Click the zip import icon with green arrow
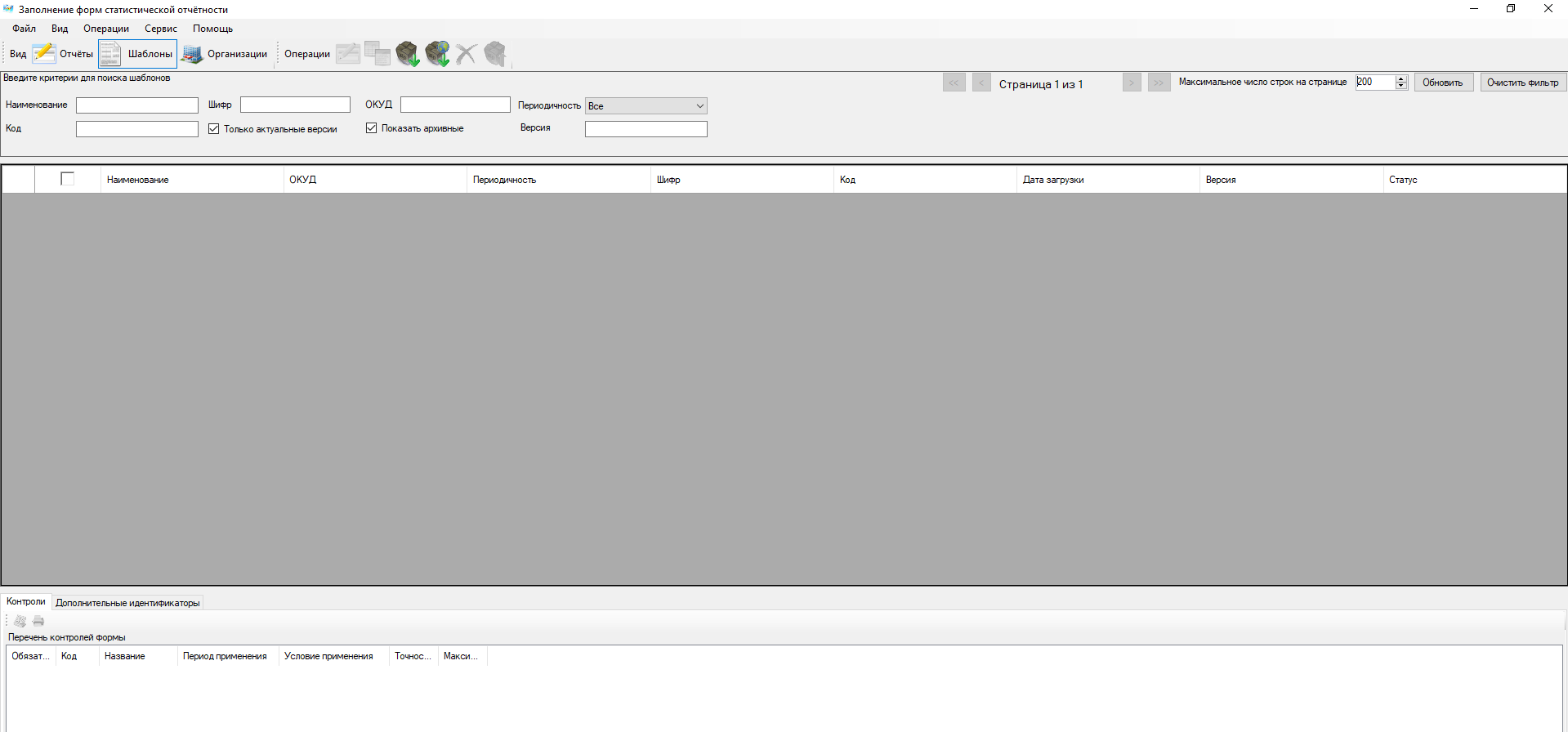The width and height of the screenshot is (1568, 732). (x=408, y=54)
